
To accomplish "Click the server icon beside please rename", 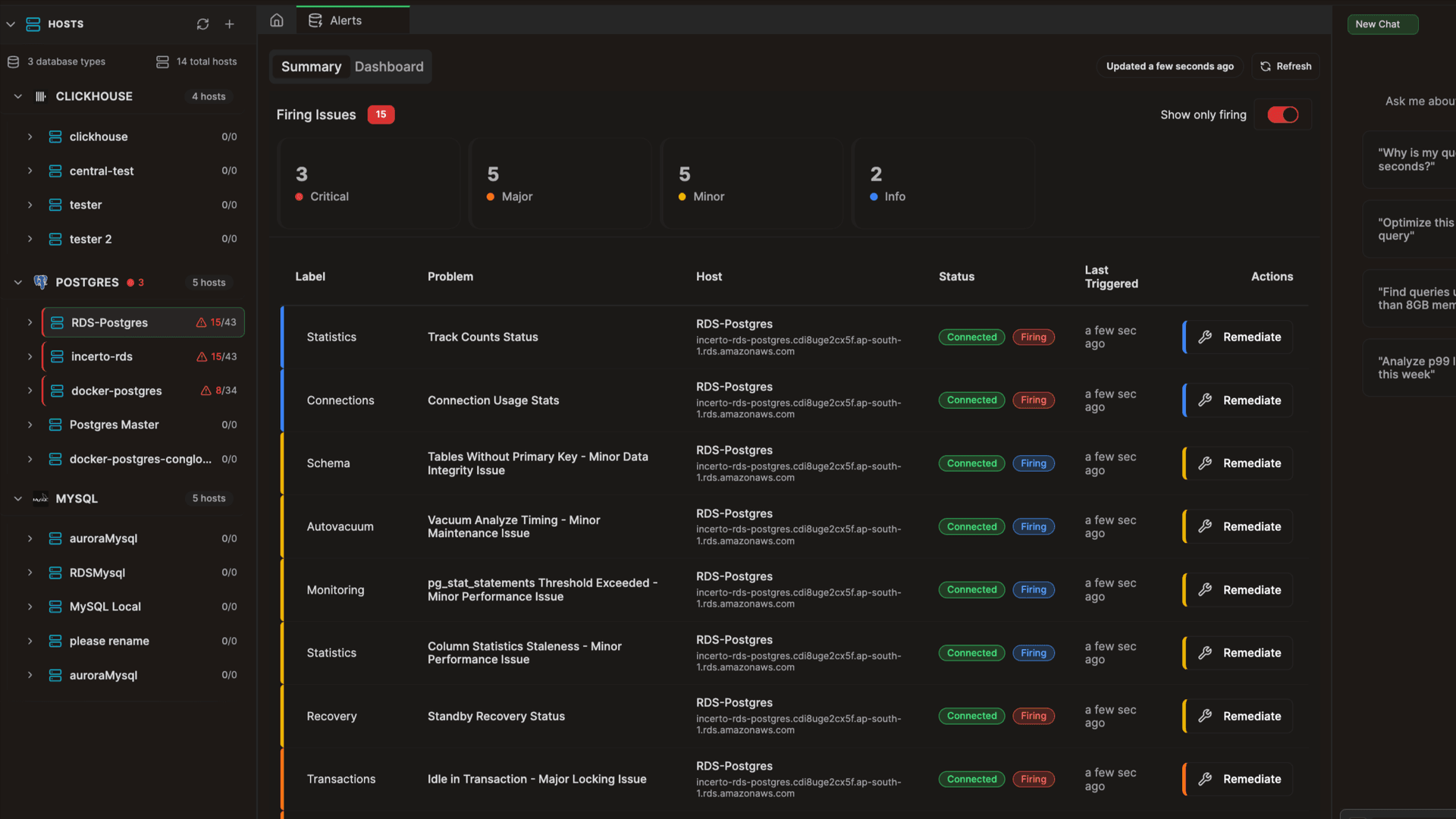I will click(55, 641).
